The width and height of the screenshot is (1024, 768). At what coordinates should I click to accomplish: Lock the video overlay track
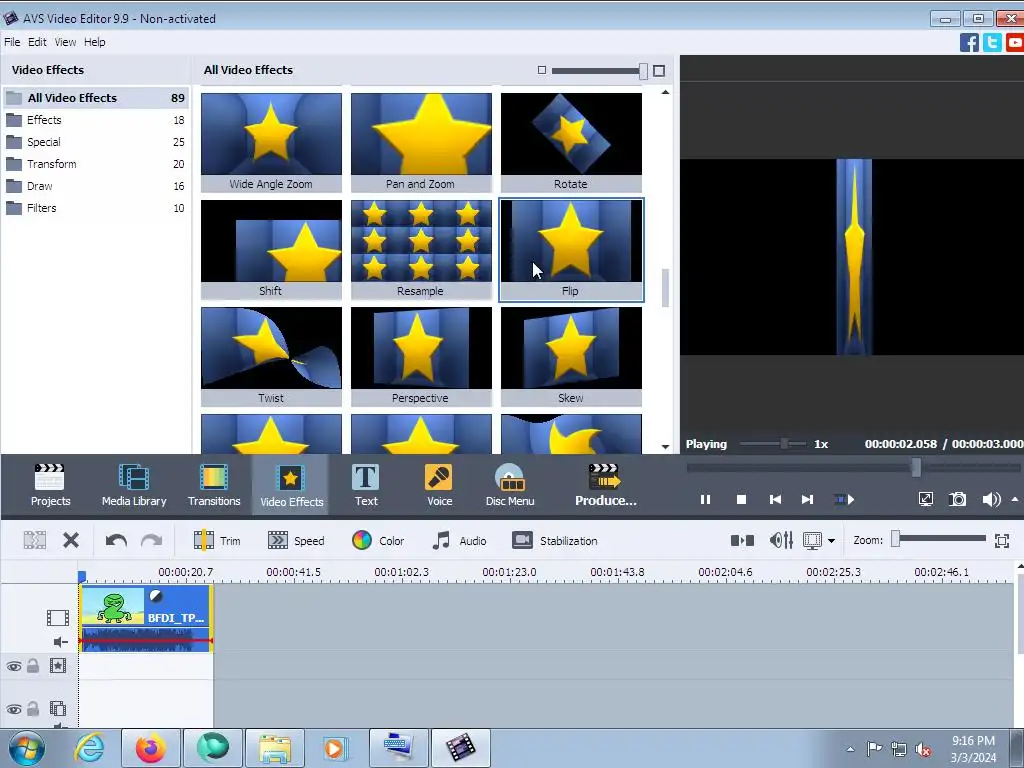tap(33, 709)
